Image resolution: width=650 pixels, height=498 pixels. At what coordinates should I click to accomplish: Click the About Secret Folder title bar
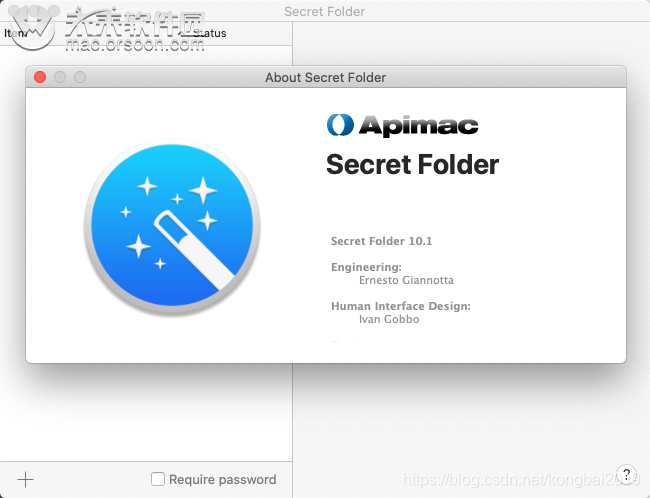coord(326,77)
